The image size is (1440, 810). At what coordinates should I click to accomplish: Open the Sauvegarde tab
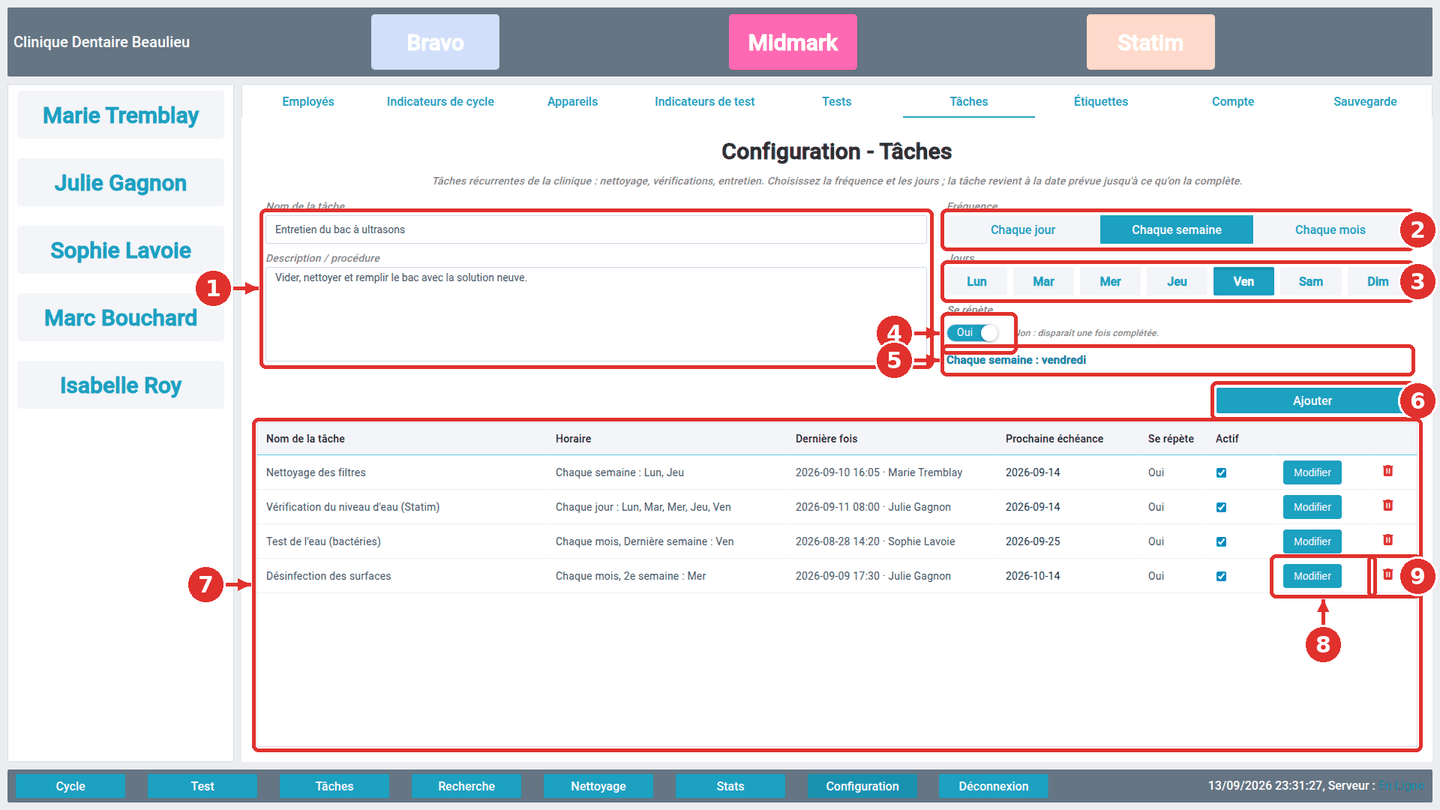tap(1365, 101)
